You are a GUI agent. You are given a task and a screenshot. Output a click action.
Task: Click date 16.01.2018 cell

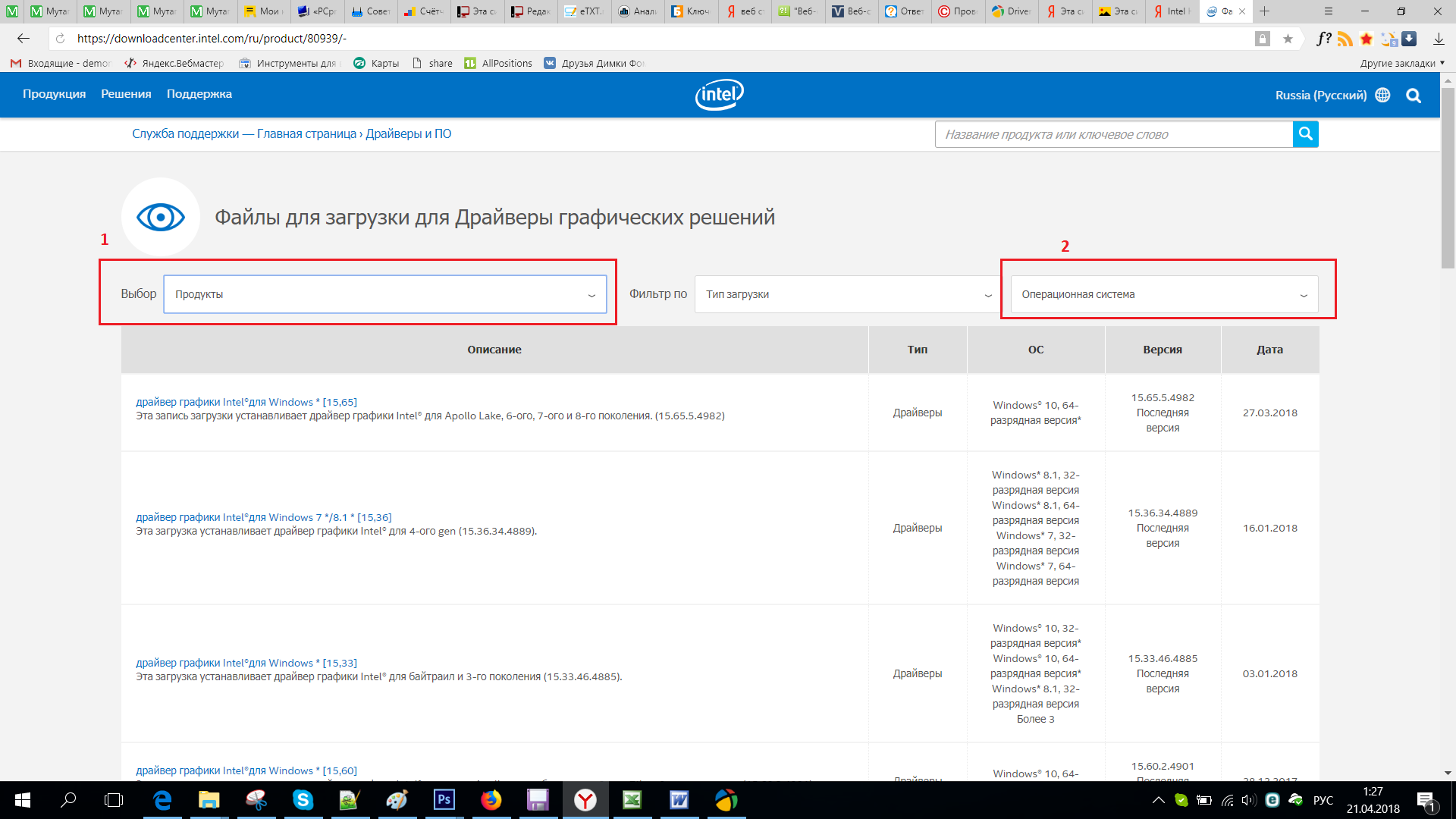(1269, 528)
